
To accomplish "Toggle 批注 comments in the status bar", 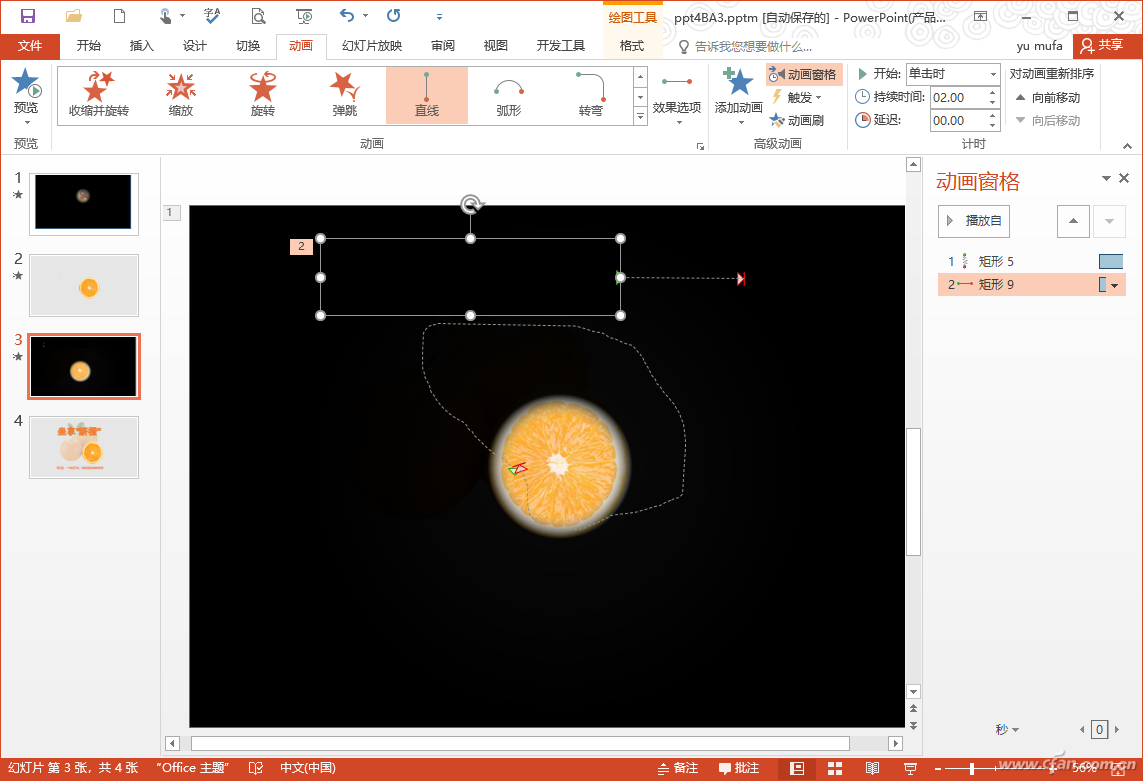I will tap(739, 768).
